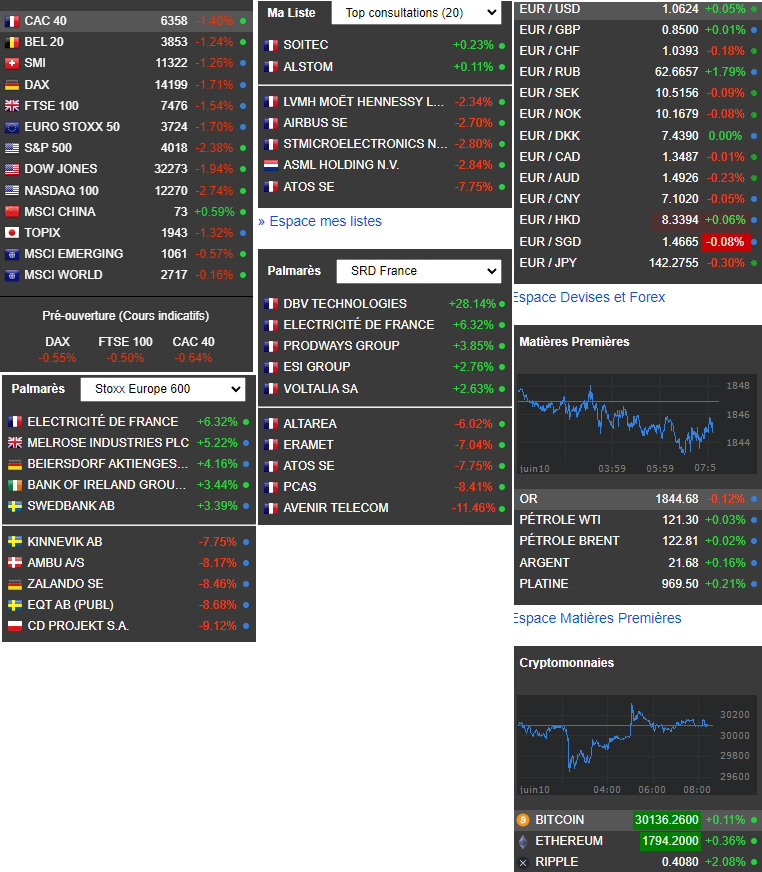Screen dimensions: 762x872
Task: Click STMICROELECTRONICS N... row
Action: pyautogui.click(x=385, y=144)
